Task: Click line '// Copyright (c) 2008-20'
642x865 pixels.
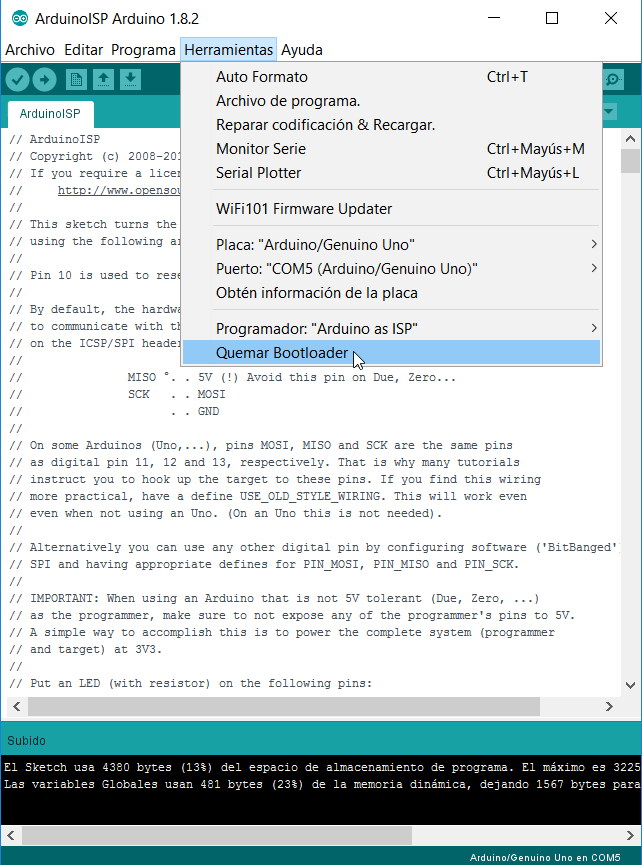Action: pos(95,156)
